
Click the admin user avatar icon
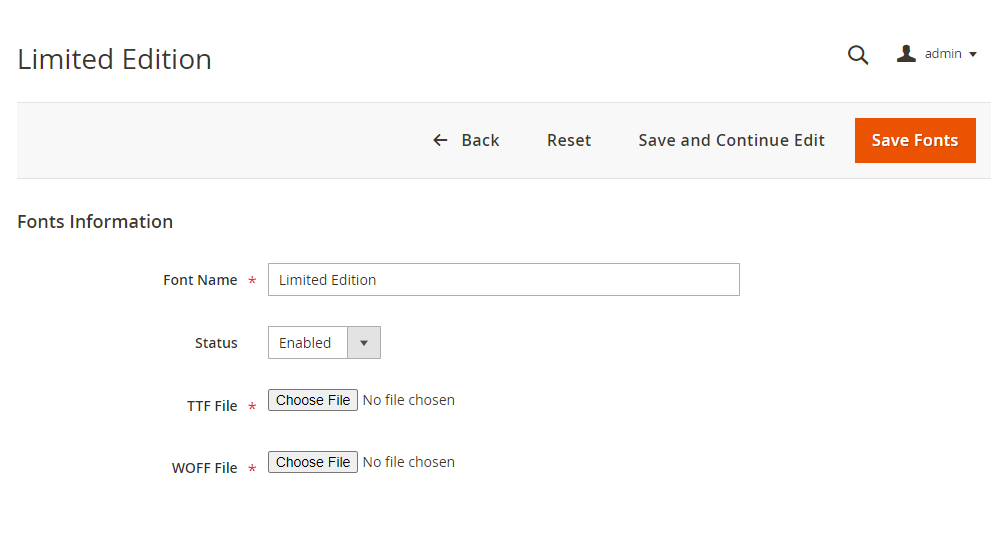coord(906,54)
